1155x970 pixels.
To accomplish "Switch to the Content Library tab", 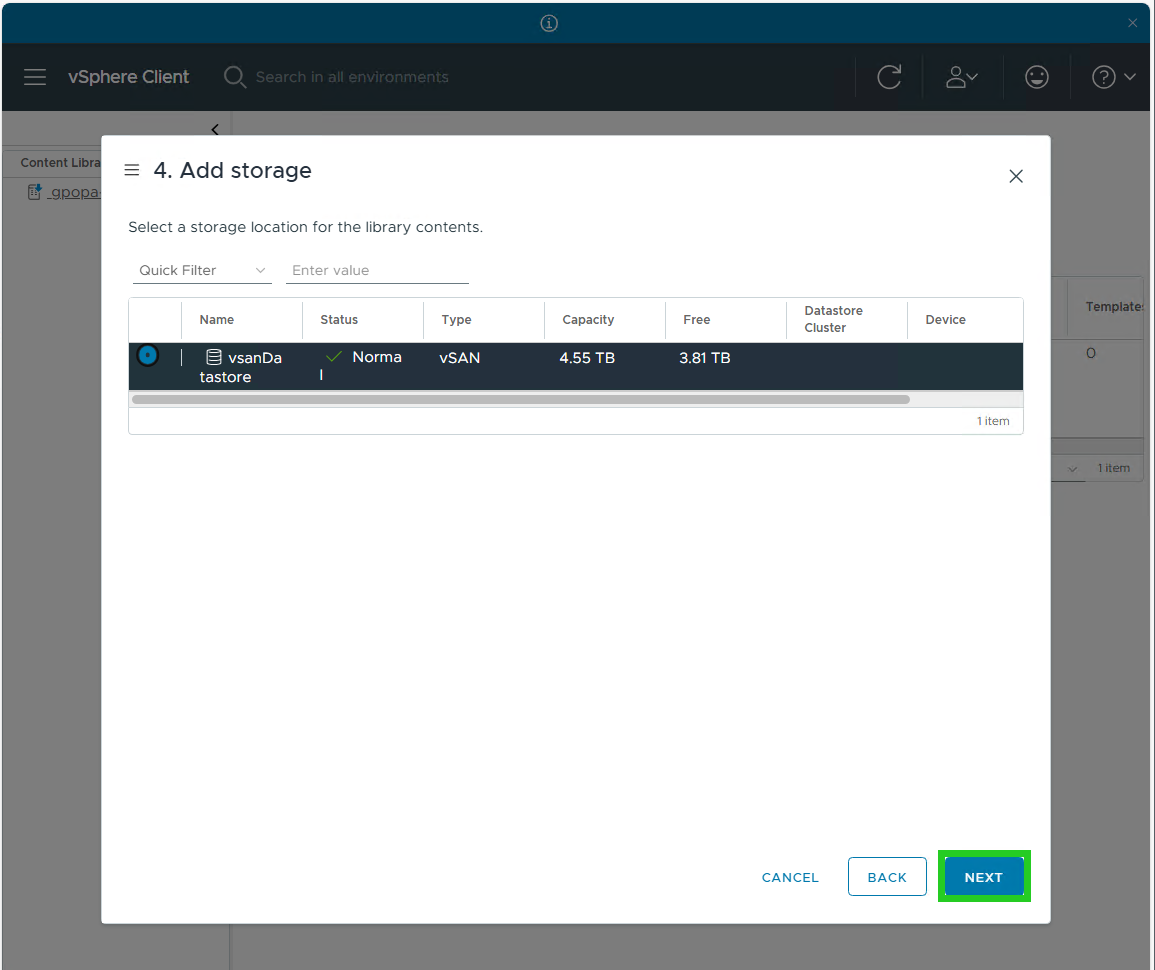I will 61,162.
